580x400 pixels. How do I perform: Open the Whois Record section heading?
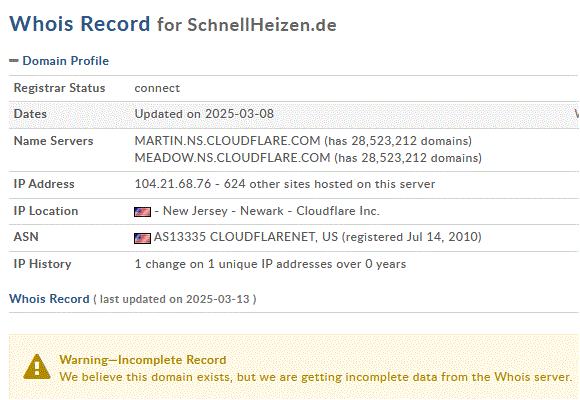point(49,299)
